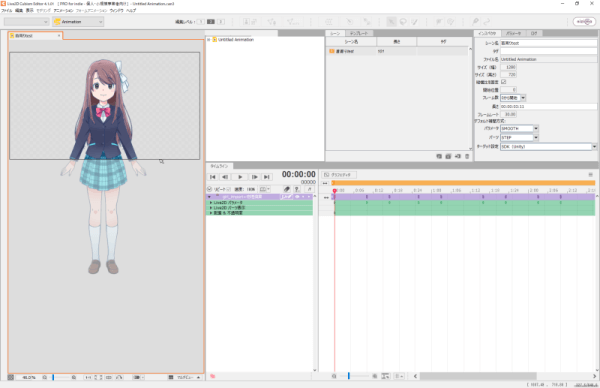
Task: Open the グラフエディタ graph editor
Action: click(339, 175)
